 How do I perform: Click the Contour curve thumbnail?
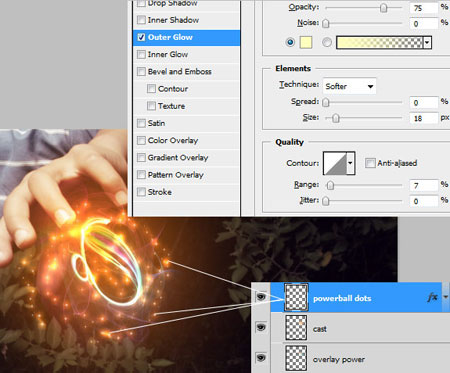pyautogui.click(x=335, y=163)
